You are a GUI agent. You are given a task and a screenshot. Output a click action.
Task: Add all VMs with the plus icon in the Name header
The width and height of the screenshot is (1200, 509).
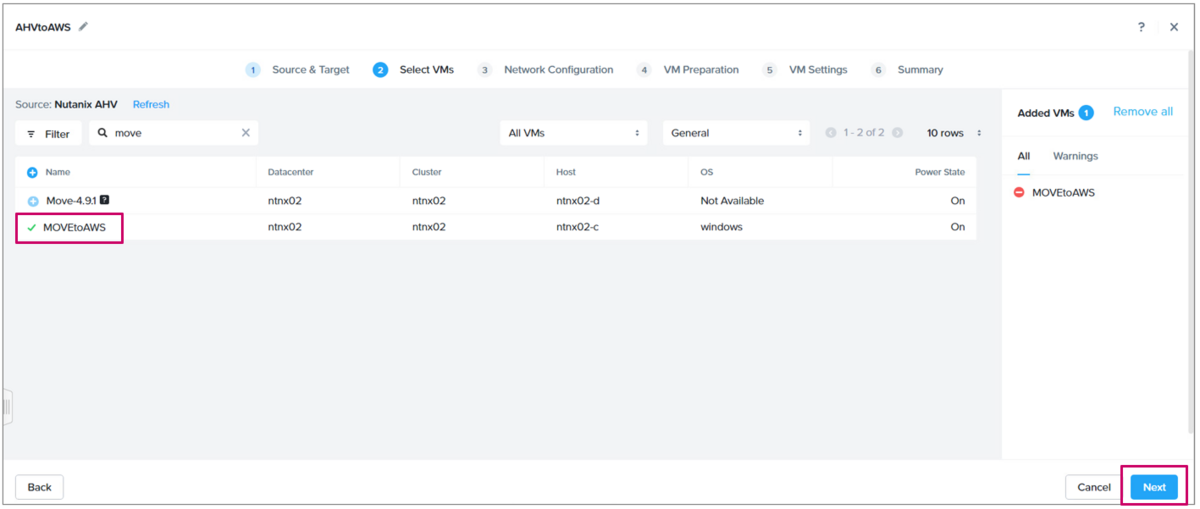coord(32,172)
